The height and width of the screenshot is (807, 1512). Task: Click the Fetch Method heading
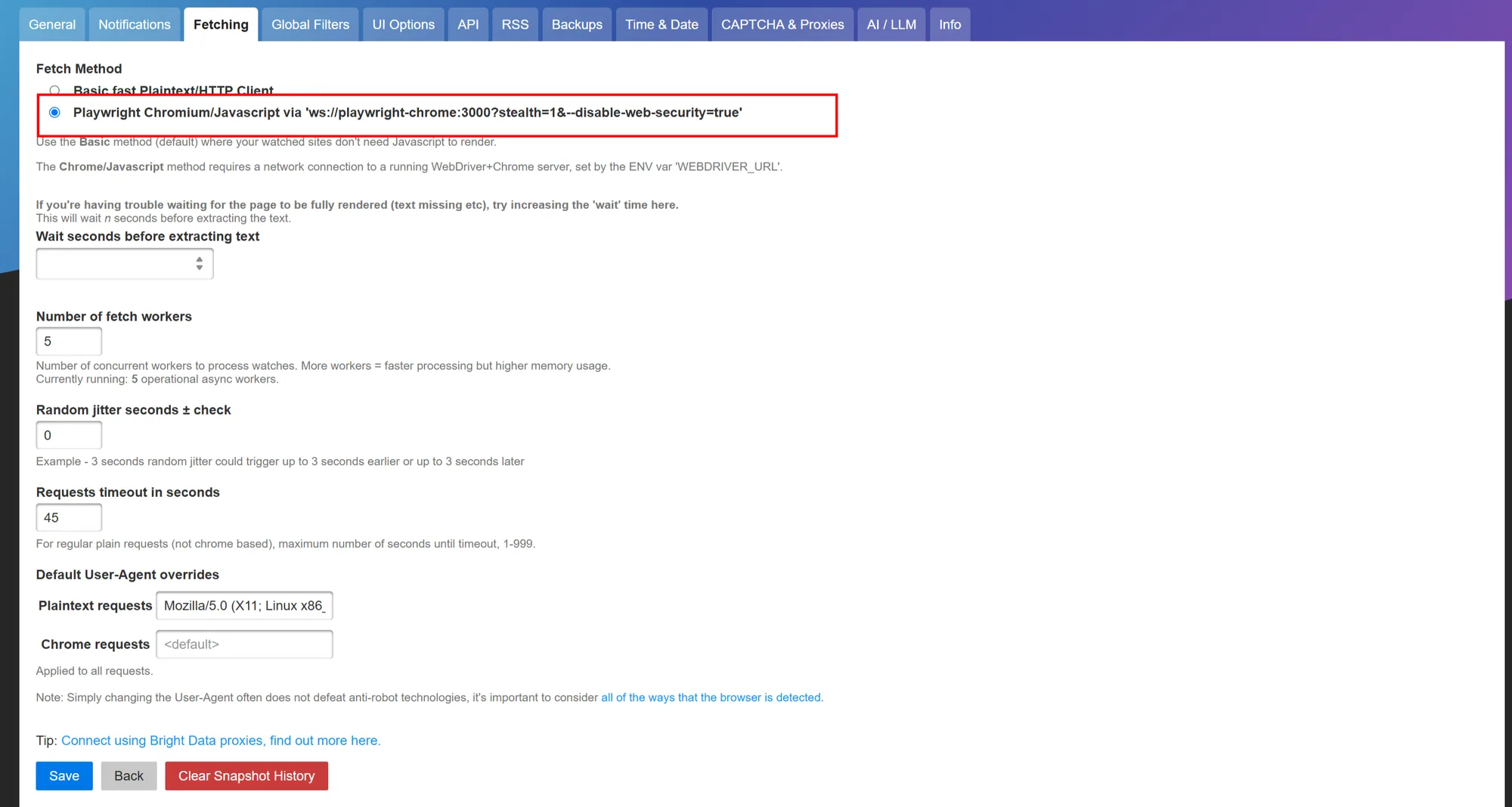pos(79,69)
